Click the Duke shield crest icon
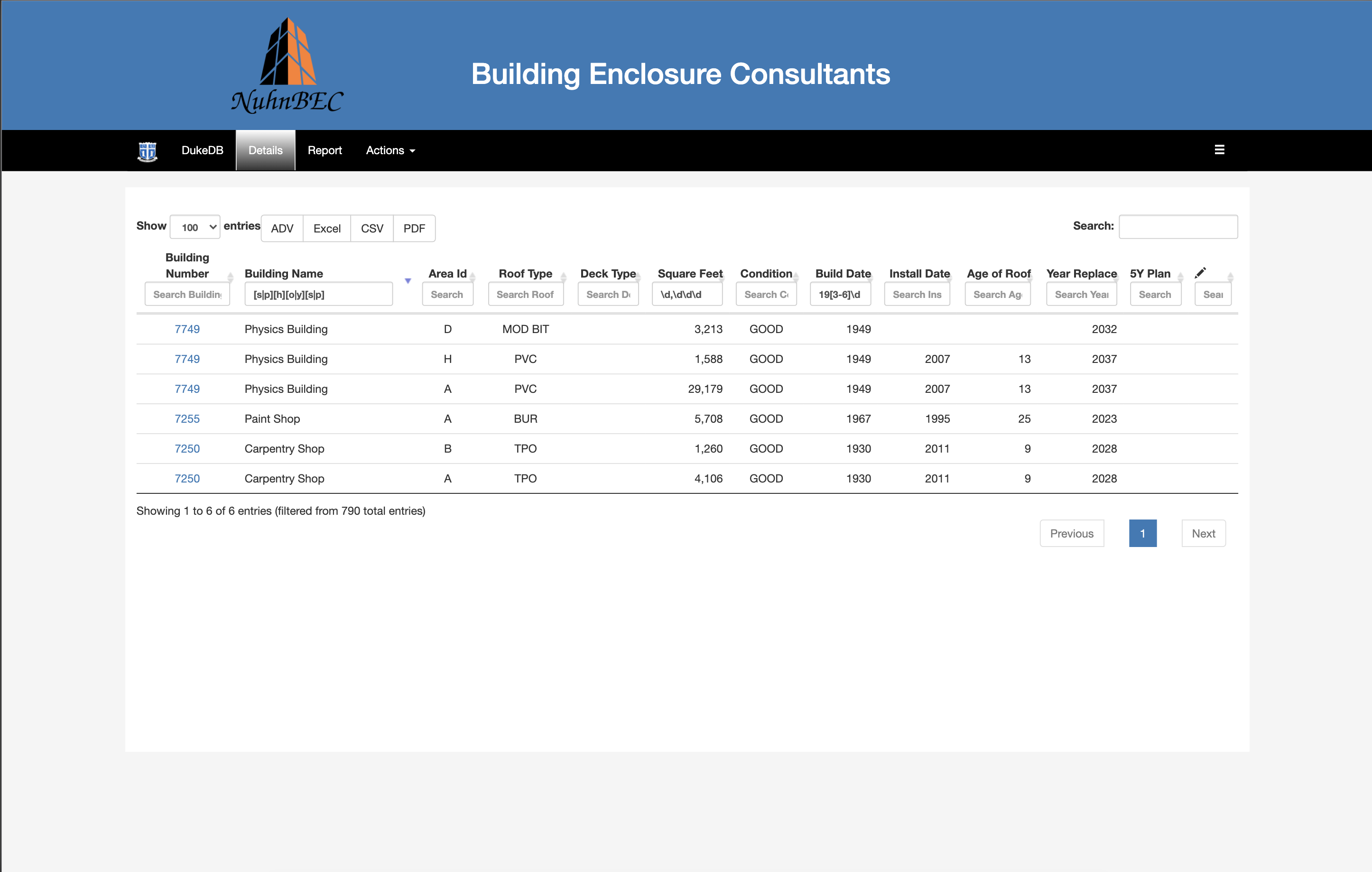The height and width of the screenshot is (872, 1372). [148, 151]
